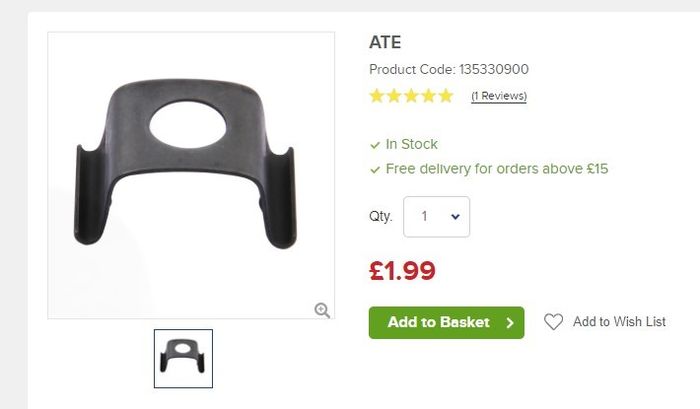Open the (1 Reviews) link
Viewport: 700px width, 409px height.
pos(499,96)
